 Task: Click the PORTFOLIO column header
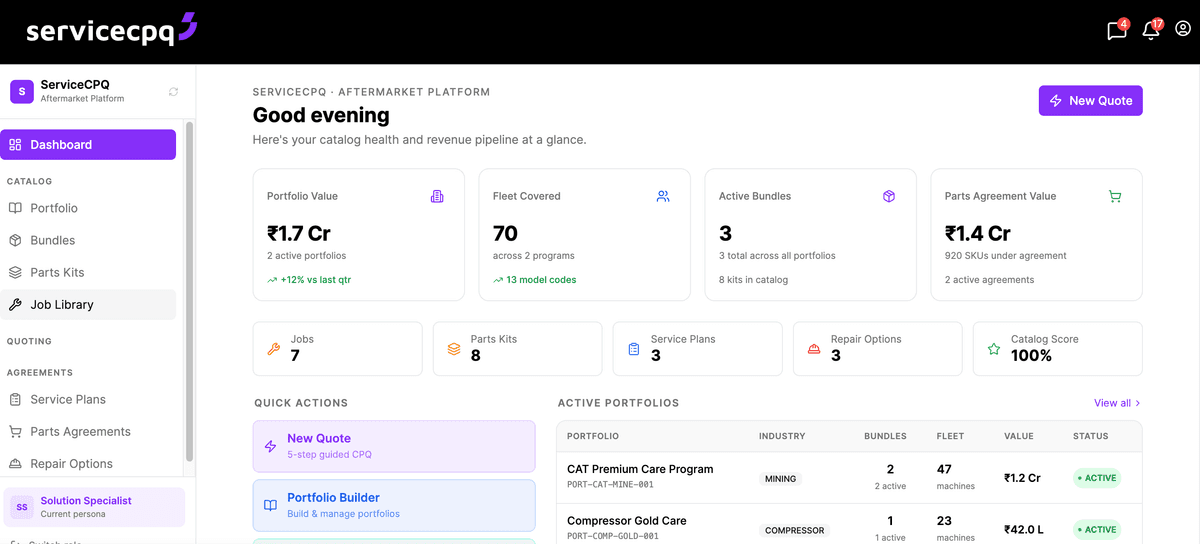(592, 436)
